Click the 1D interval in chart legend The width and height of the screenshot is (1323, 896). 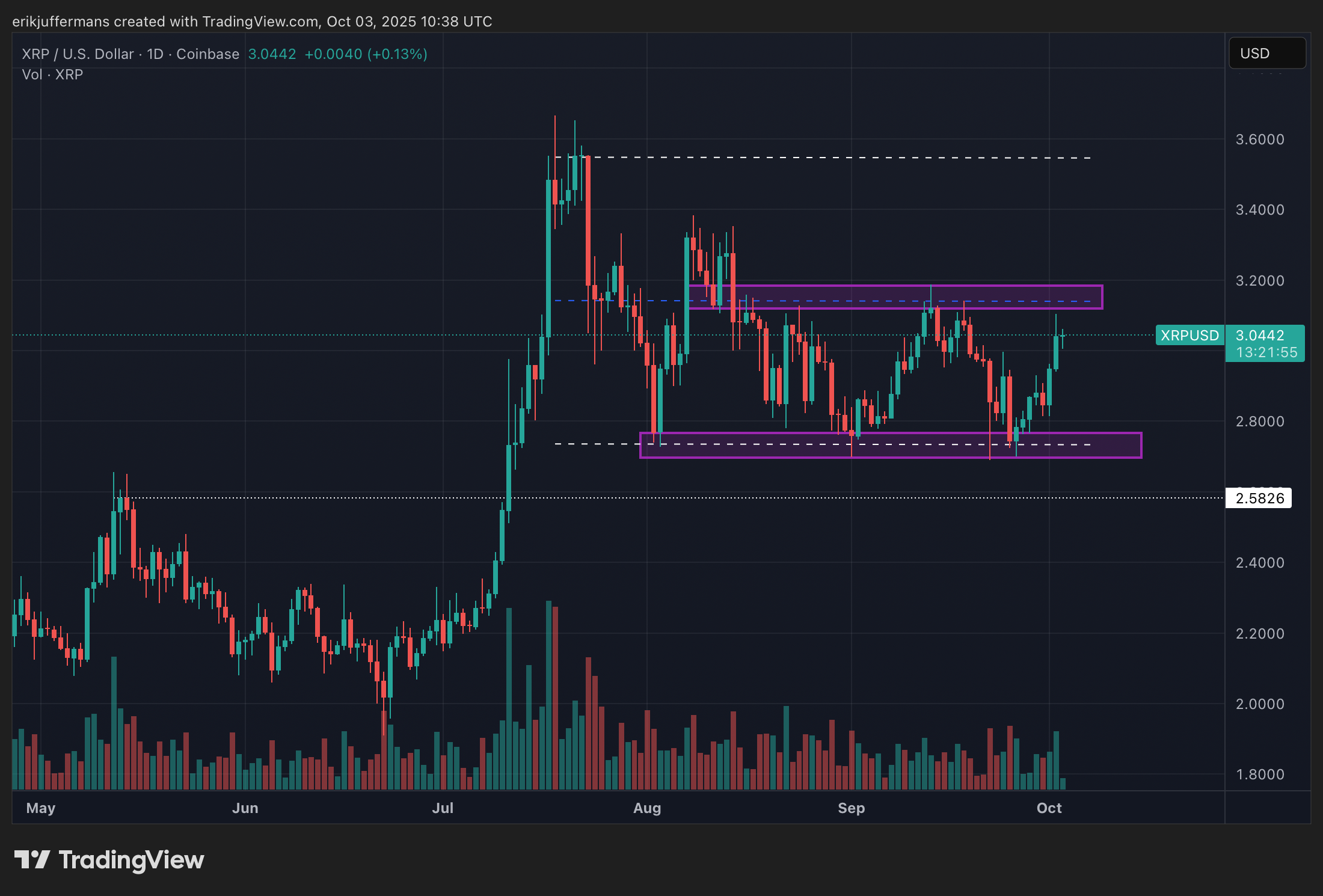coord(155,54)
